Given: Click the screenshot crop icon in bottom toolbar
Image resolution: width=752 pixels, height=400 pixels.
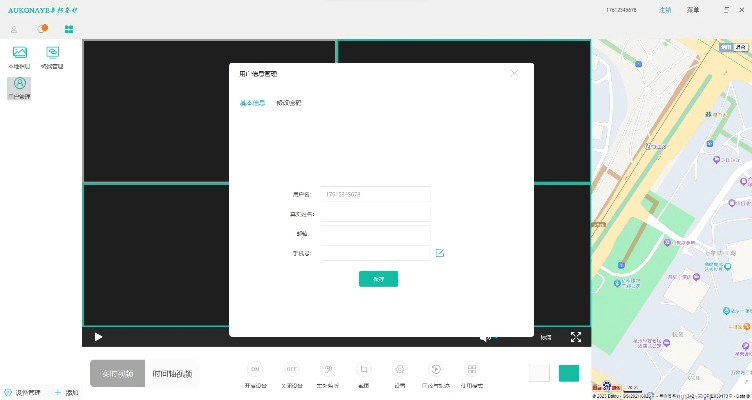Looking at the screenshot, I should pos(364,368).
